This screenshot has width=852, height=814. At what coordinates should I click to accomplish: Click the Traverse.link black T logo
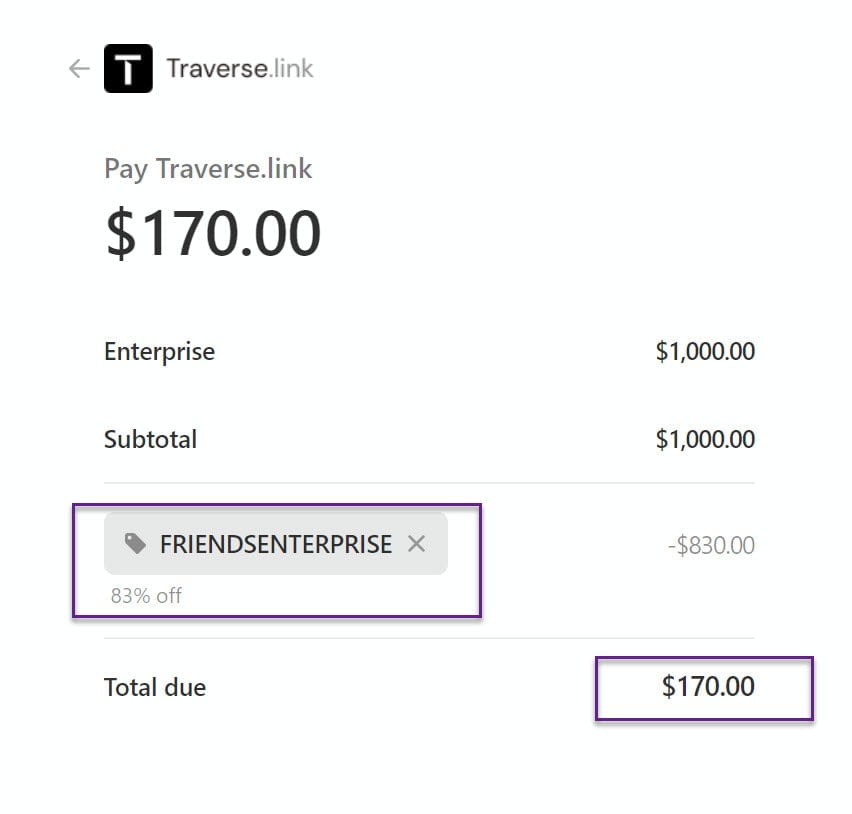pyautogui.click(x=129, y=68)
